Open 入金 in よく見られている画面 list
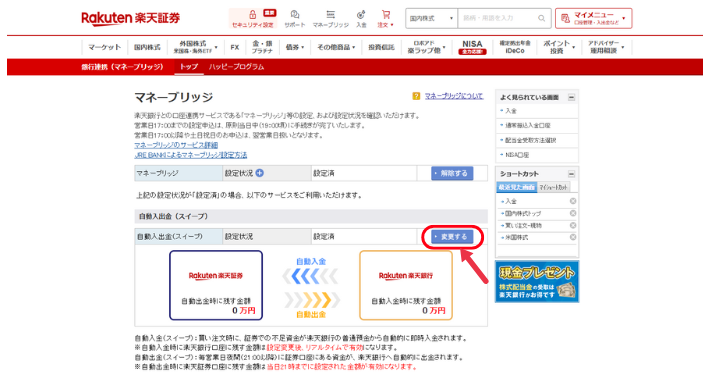710x380 pixels. point(511,111)
